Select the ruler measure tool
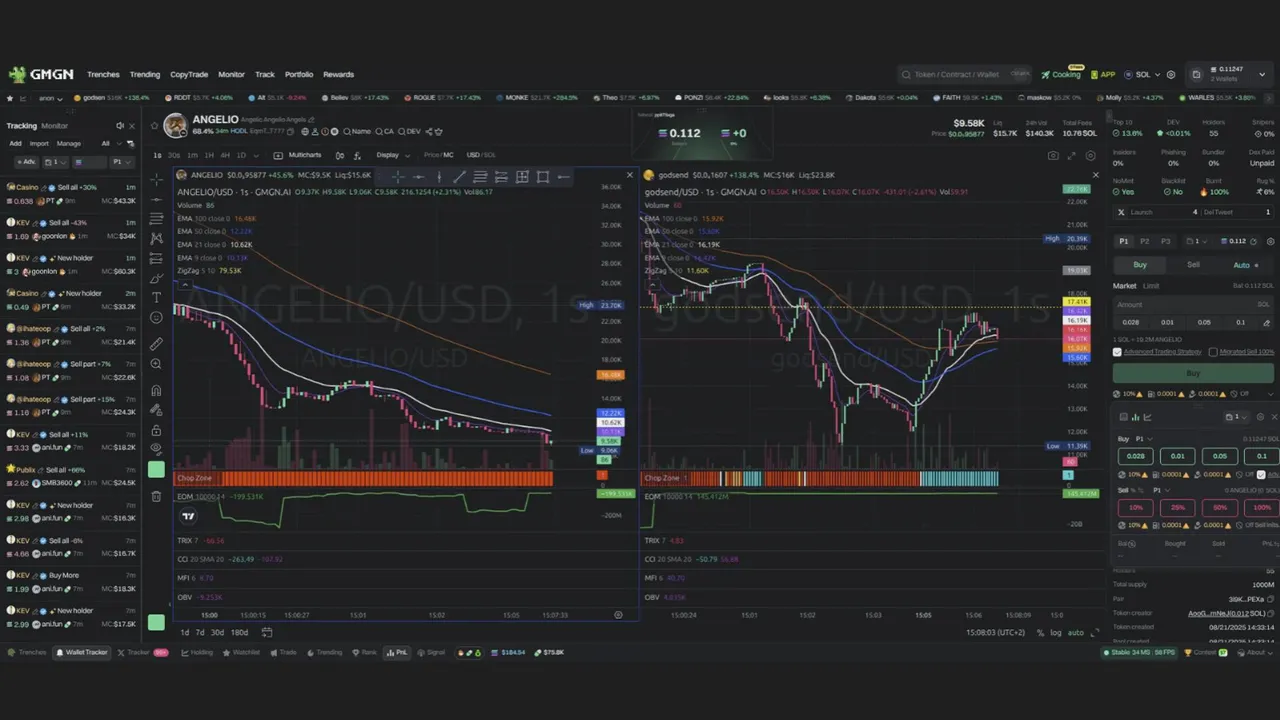The height and width of the screenshot is (720, 1280). tap(156, 343)
